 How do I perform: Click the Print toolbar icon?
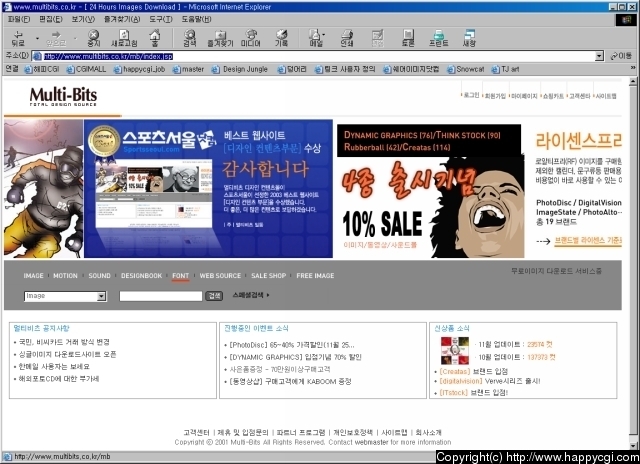point(347,38)
